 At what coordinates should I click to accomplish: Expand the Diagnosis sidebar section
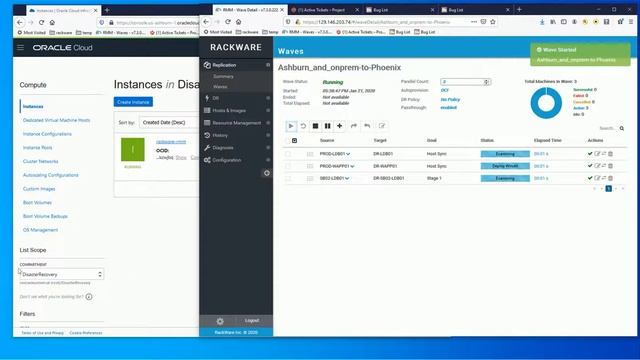236,148
